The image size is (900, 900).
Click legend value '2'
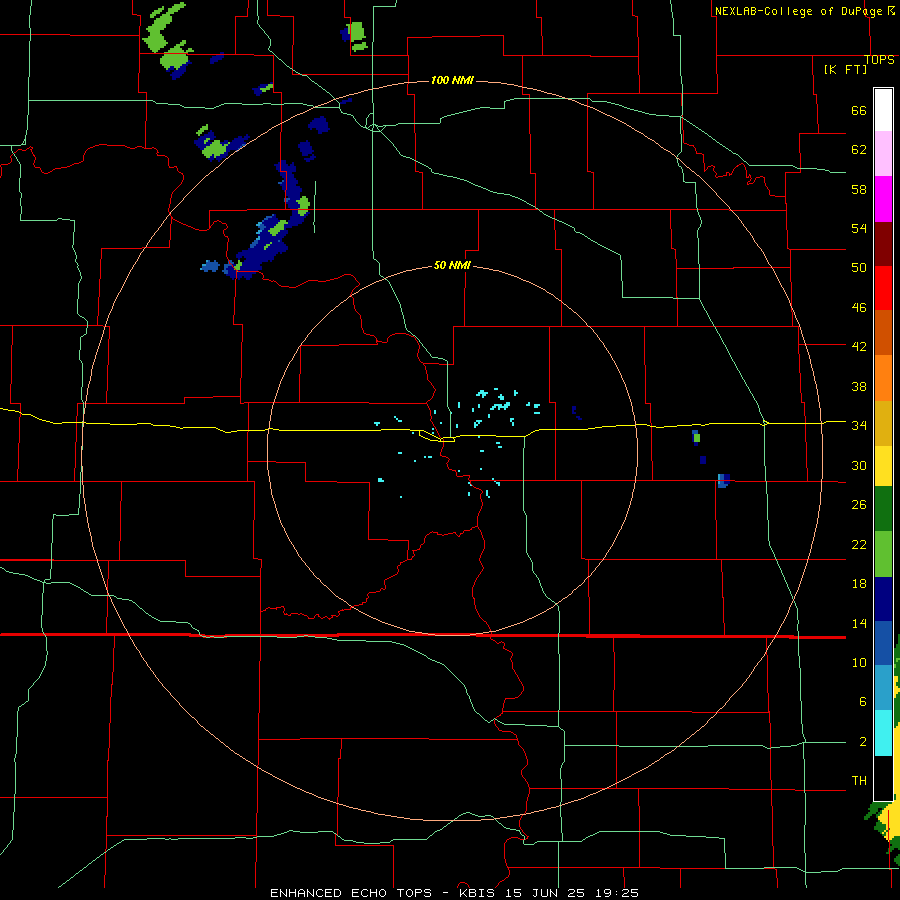(x=862, y=742)
